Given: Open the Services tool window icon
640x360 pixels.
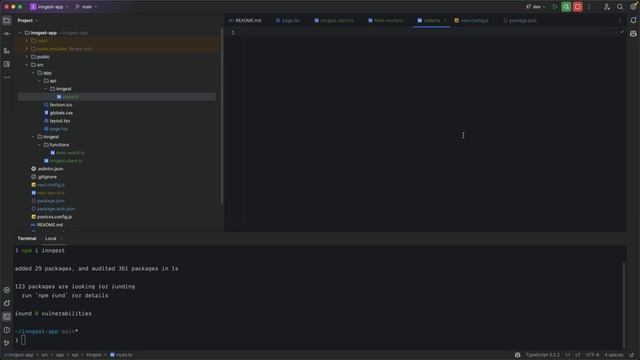Looking at the screenshot, I should [x=7, y=290].
